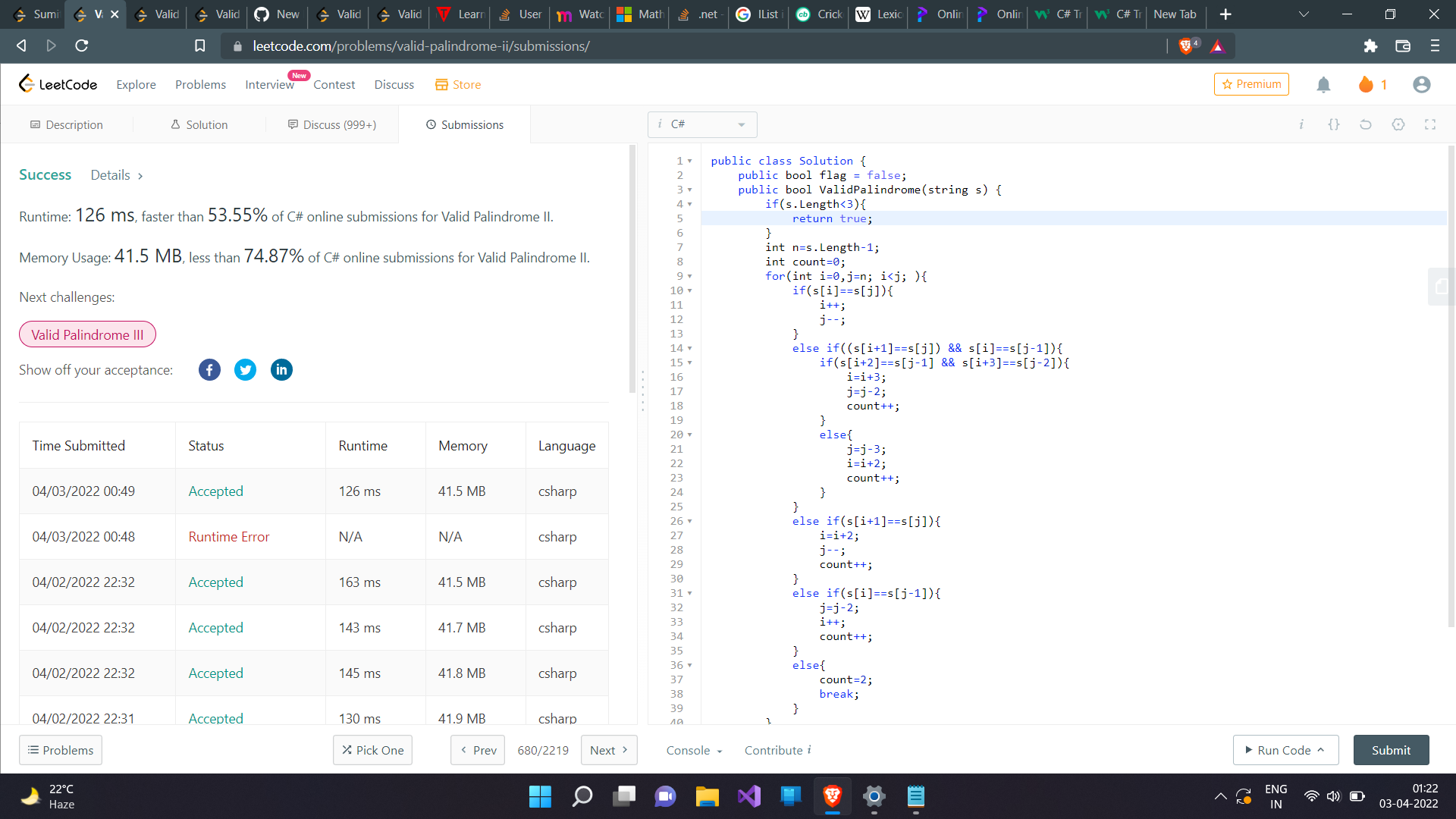Share acceptance on LinkedIn icon
The image size is (1456, 819).
(281, 370)
